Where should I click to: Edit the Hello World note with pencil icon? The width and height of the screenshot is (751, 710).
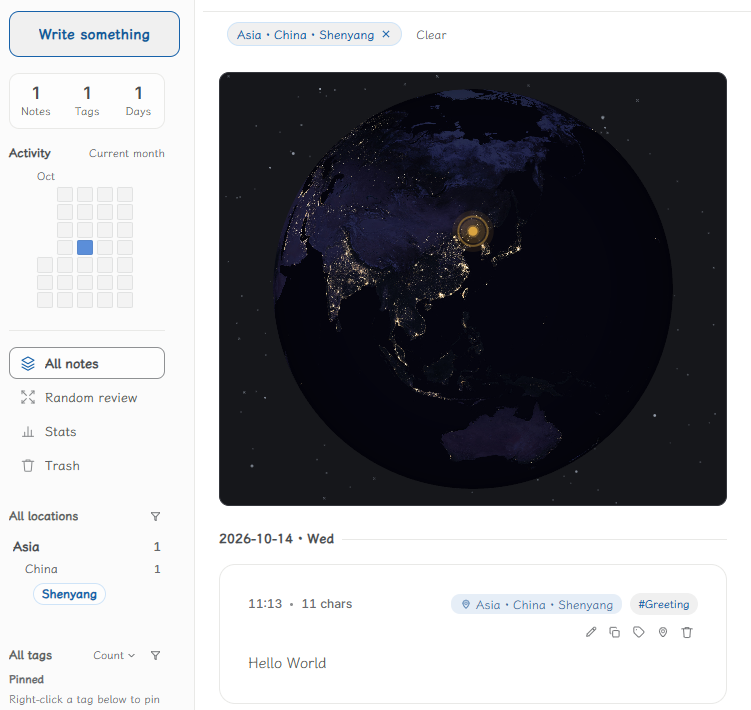(x=591, y=632)
